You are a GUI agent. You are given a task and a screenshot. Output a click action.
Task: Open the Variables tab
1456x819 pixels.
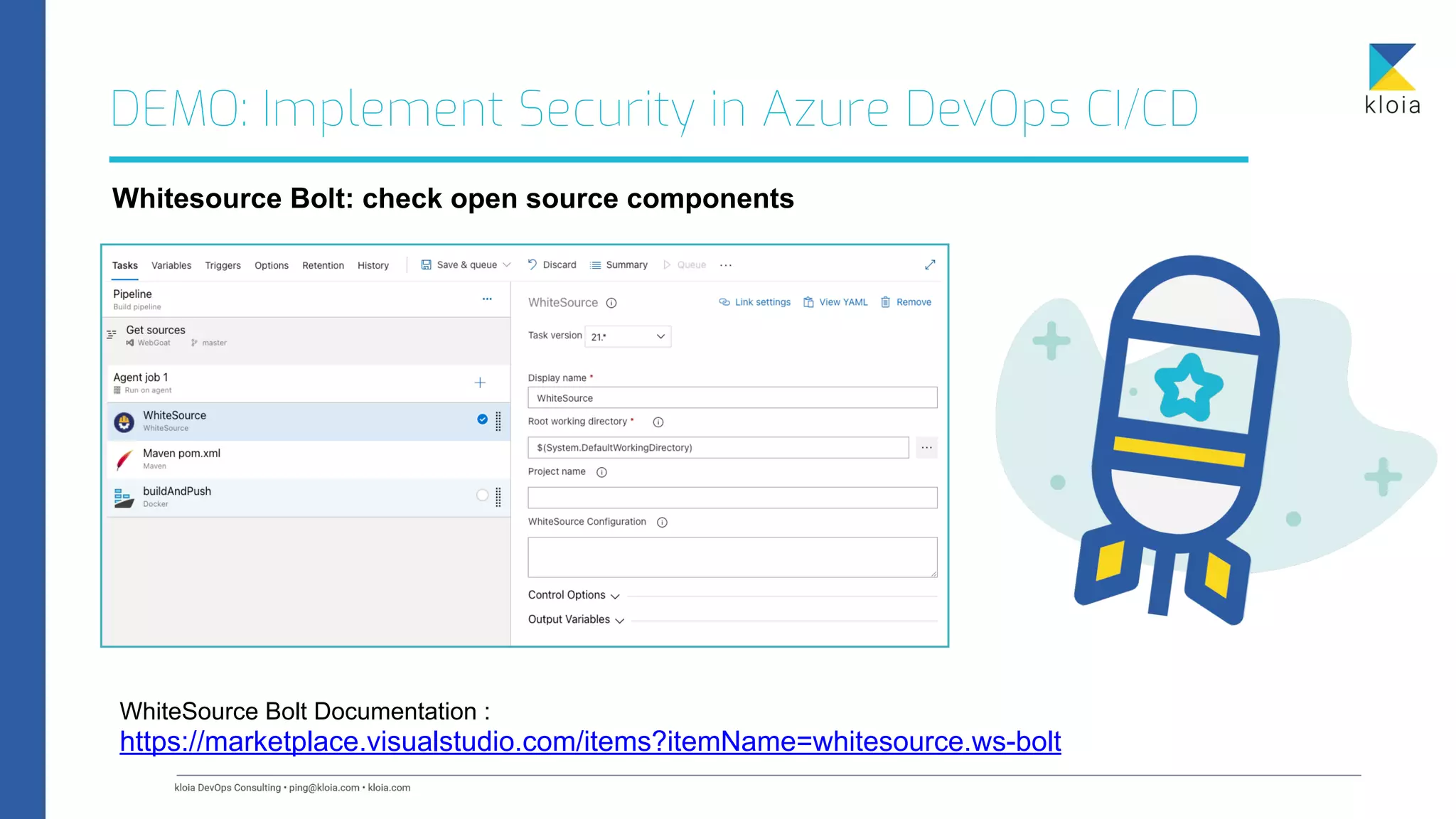(171, 265)
